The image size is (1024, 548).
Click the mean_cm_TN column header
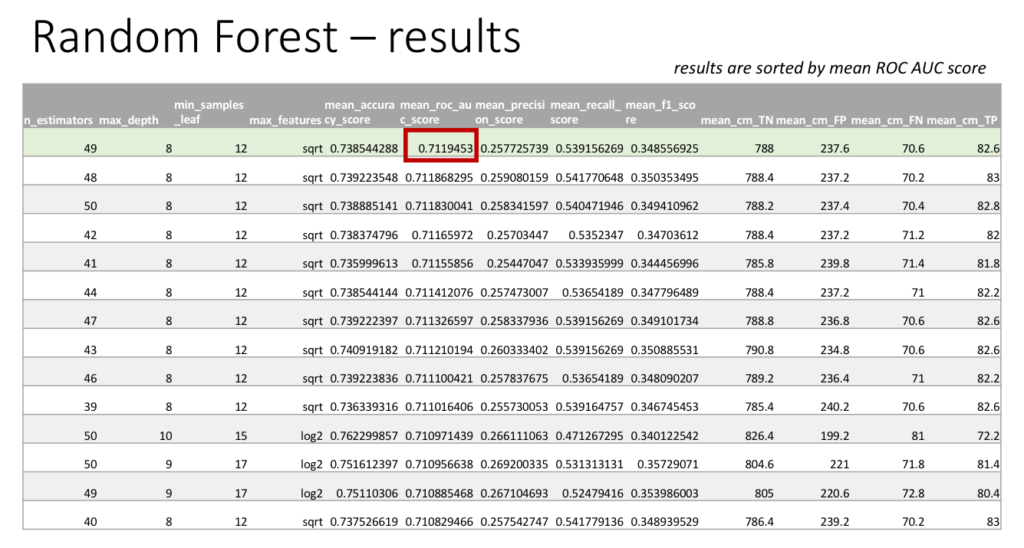pyautogui.click(x=736, y=122)
